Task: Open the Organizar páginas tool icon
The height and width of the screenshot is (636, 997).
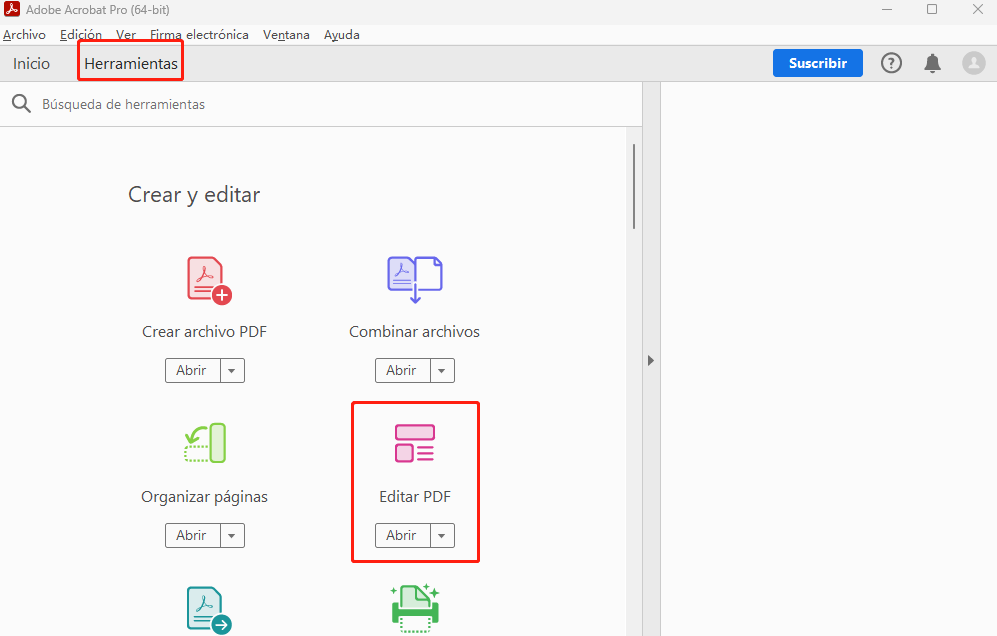Action: tap(204, 443)
